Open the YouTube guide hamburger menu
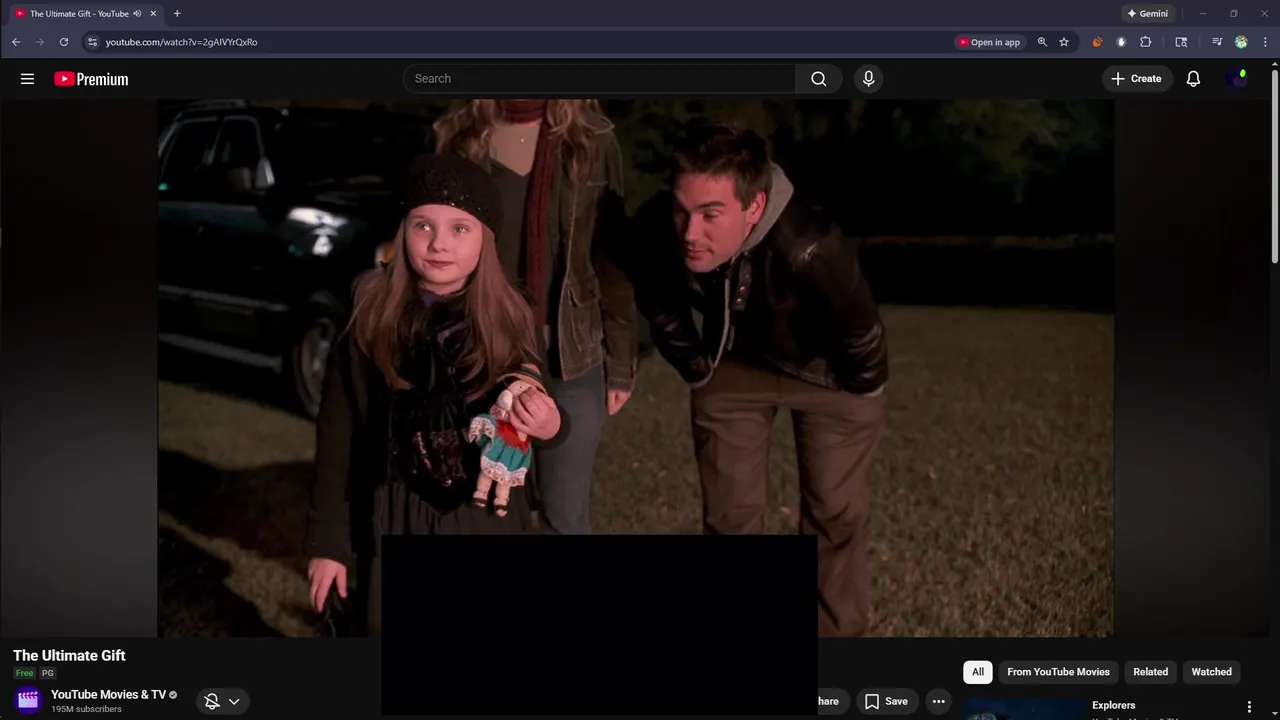1280x720 pixels. tap(27, 79)
